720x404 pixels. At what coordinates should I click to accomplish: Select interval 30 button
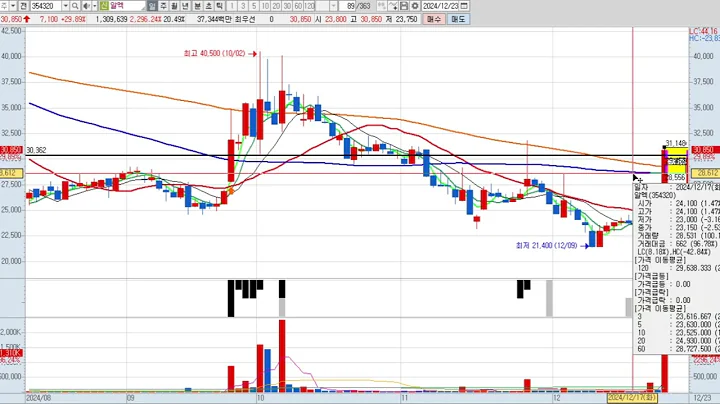287,6
